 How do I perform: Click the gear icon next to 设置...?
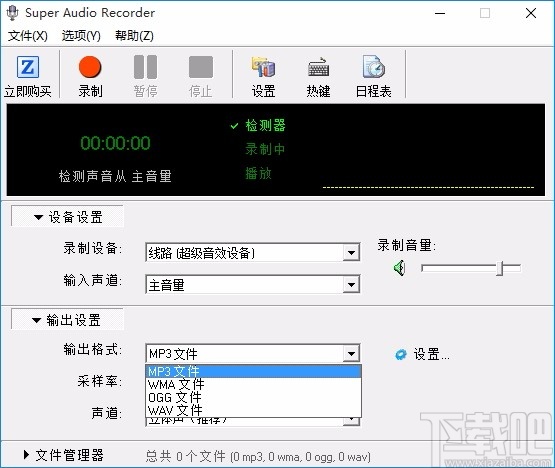401,354
